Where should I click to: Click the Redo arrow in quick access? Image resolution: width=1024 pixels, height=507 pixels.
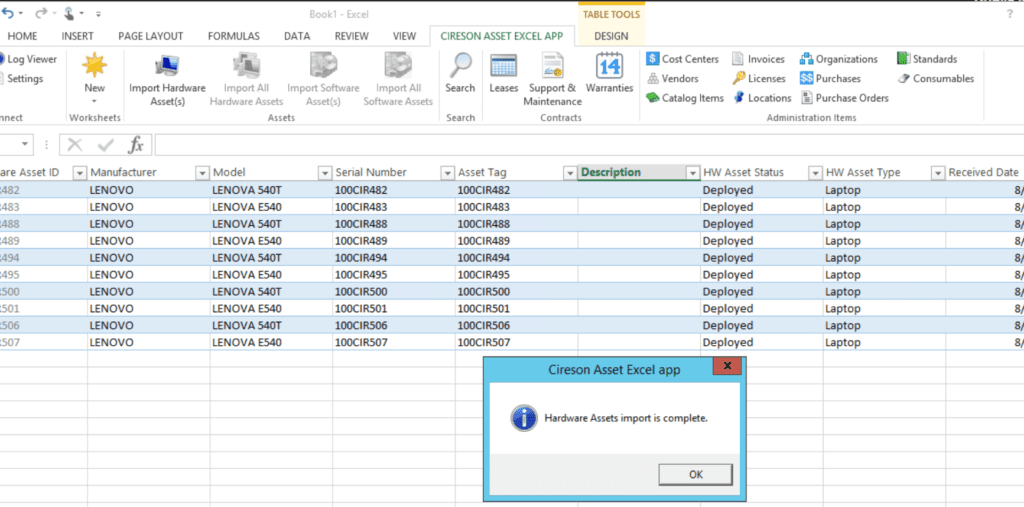[x=39, y=13]
